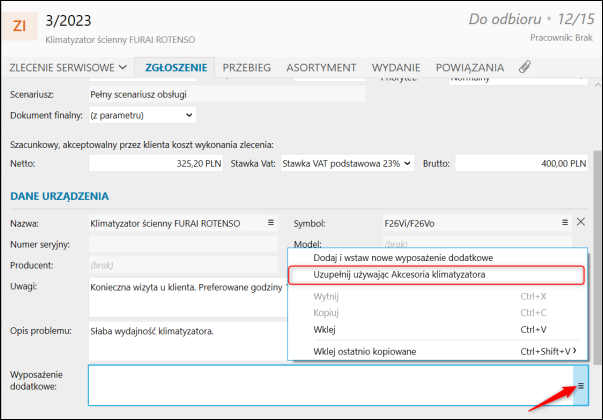The image size is (603, 420).
Task: Click into the Netto amount field
Action: [156, 163]
